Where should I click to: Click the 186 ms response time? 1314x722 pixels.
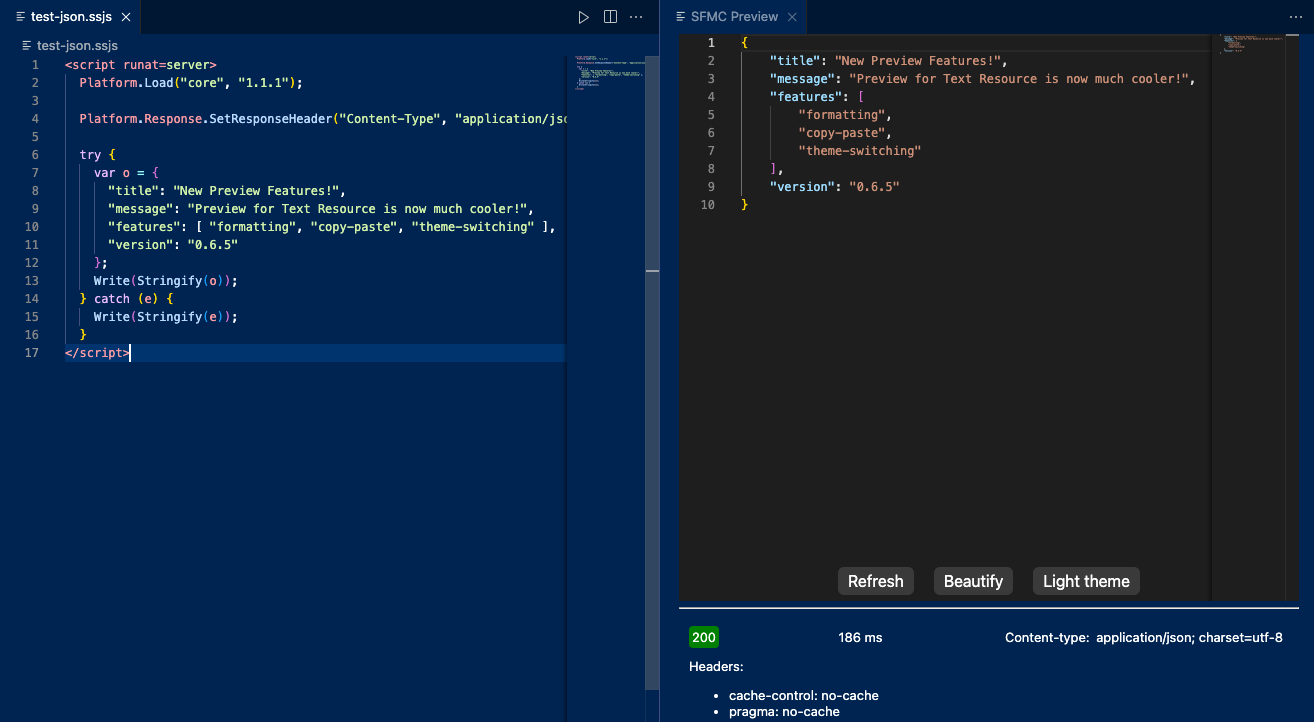pos(860,637)
